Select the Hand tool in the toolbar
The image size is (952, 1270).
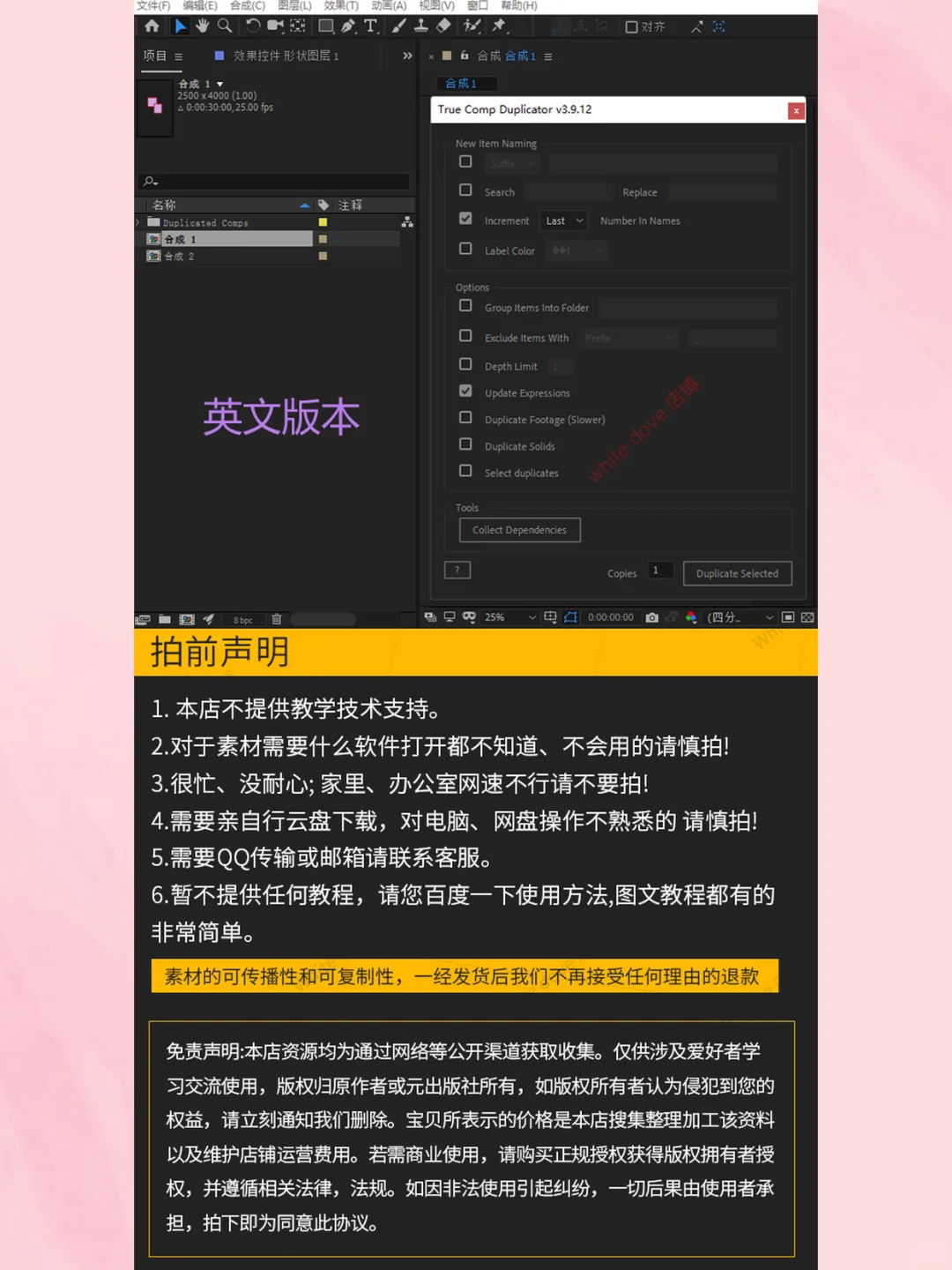point(202,27)
